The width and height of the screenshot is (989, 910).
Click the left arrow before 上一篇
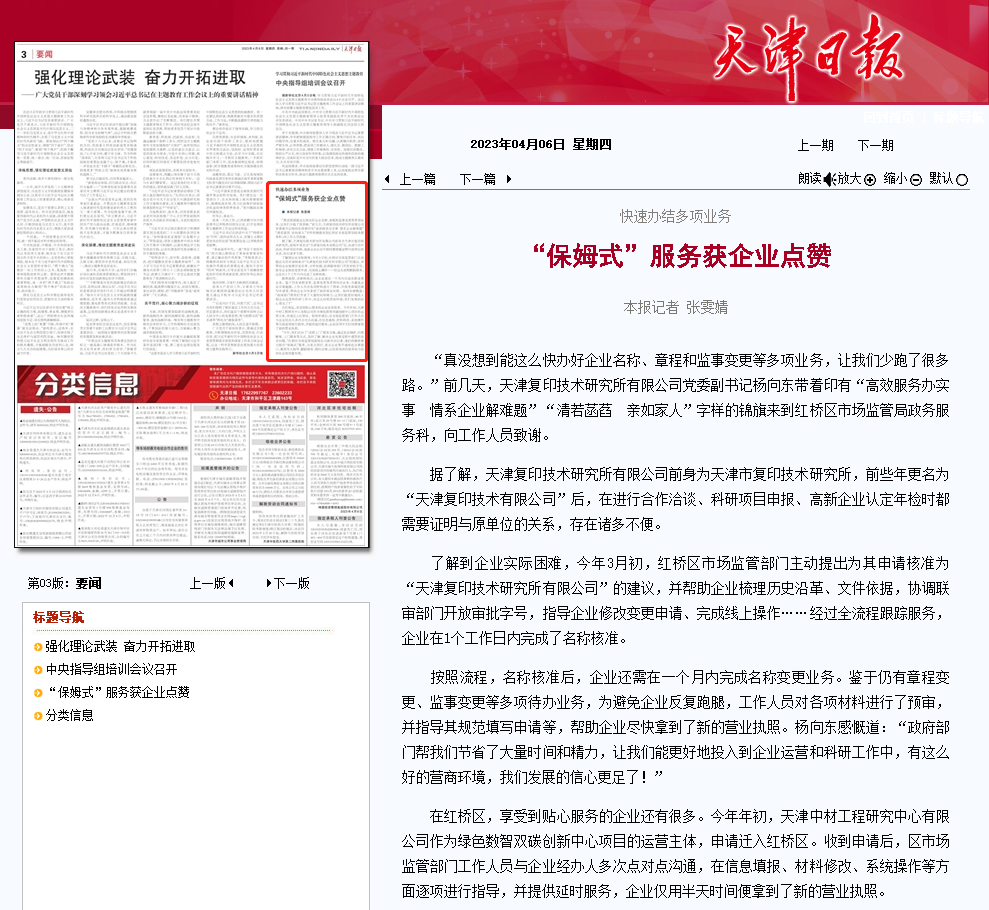tap(387, 178)
